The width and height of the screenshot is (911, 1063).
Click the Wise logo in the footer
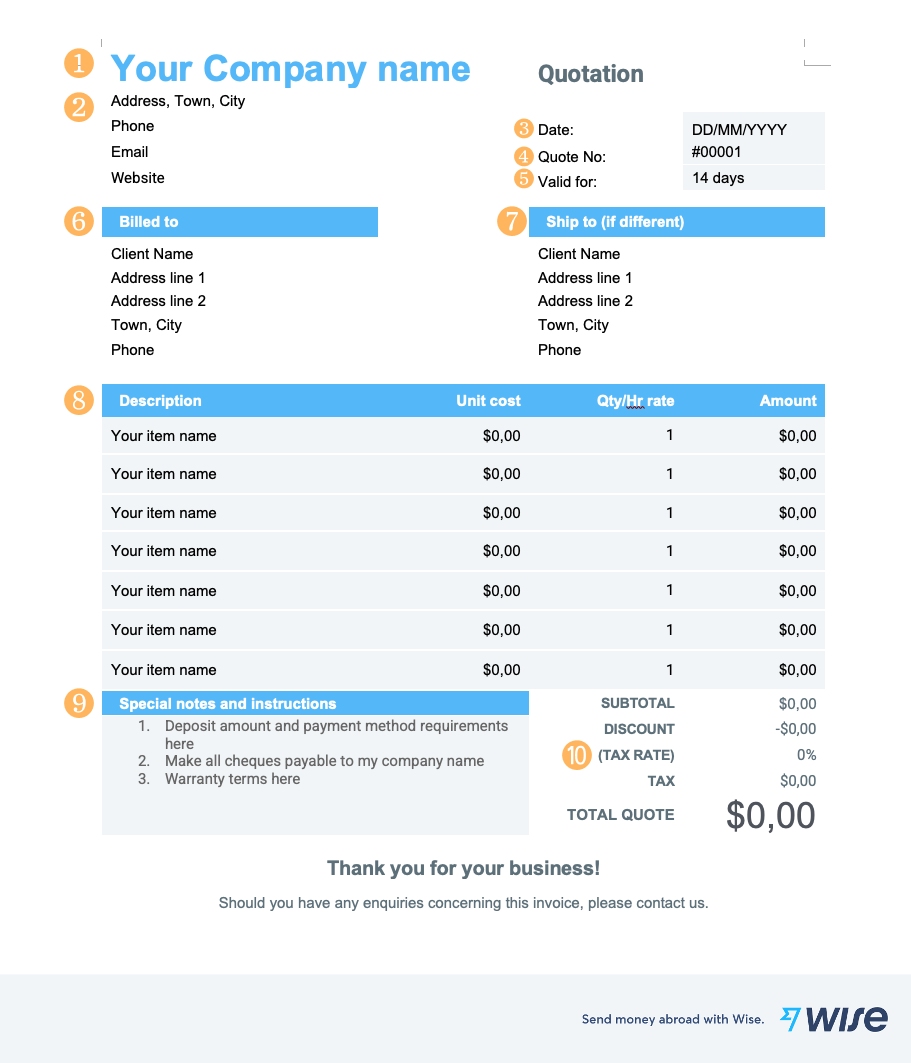pos(834,1018)
